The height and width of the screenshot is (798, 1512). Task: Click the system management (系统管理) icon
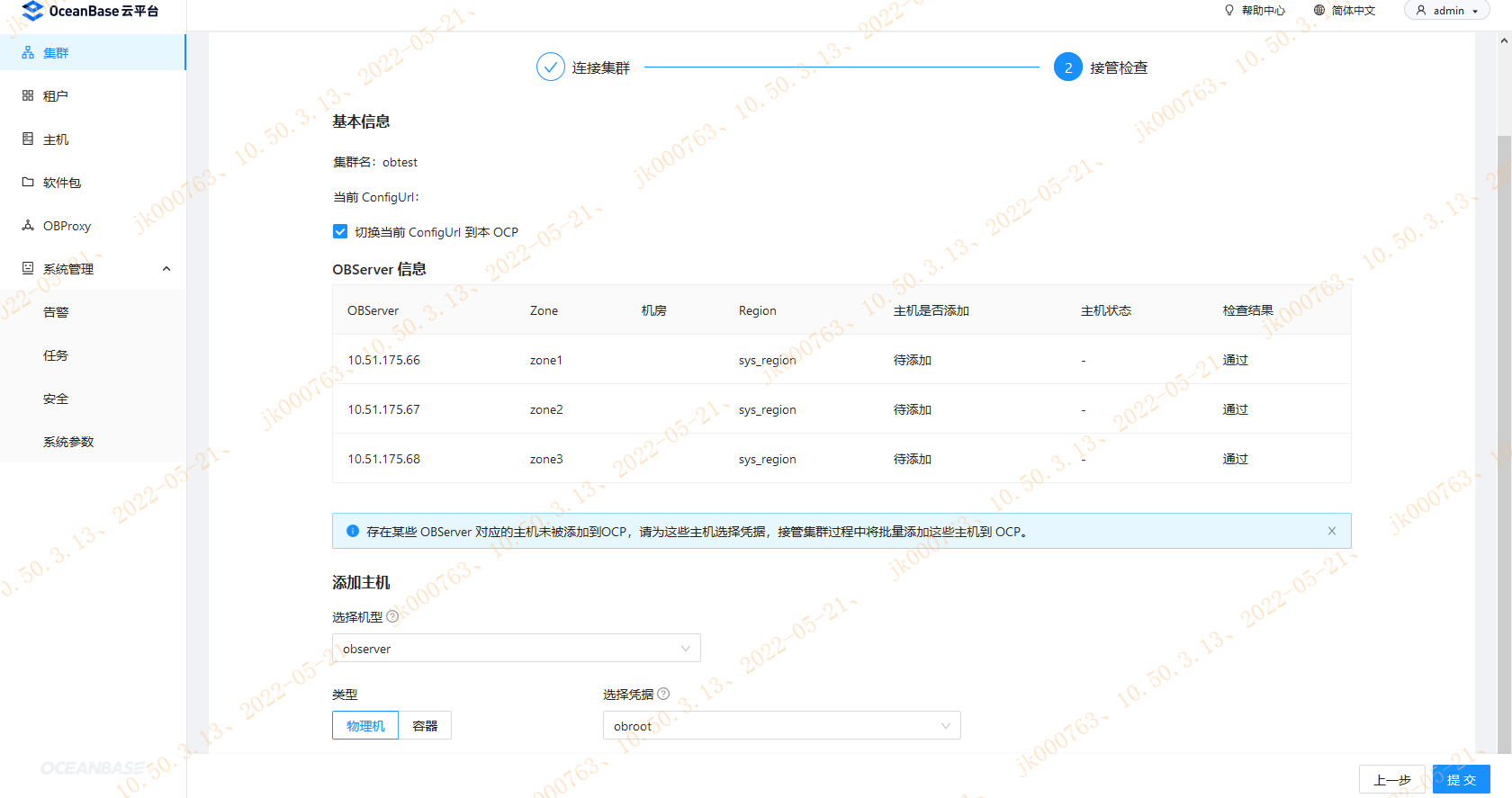pyautogui.click(x=28, y=268)
